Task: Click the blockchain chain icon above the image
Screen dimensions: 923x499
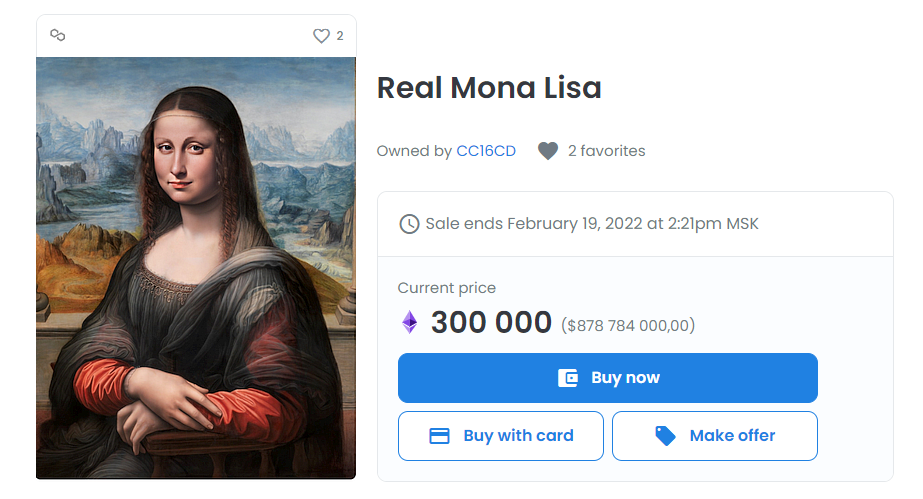Action: [x=58, y=36]
